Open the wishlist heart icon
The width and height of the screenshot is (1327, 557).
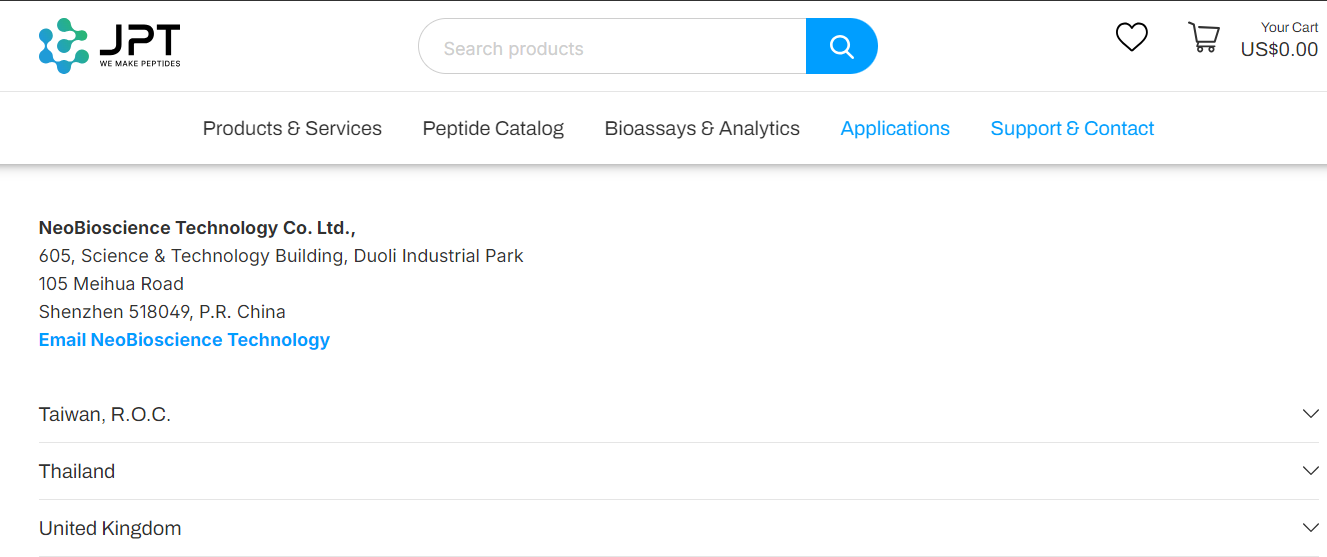click(1131, 38)
